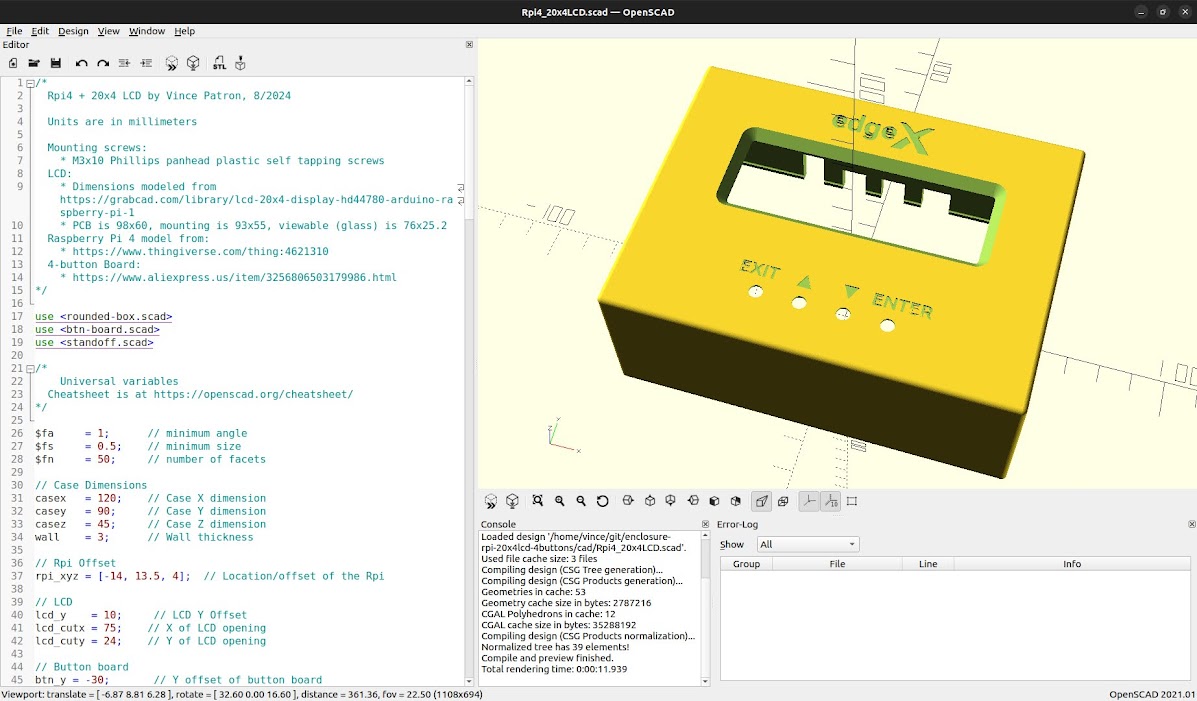Open the View menu
Viewport: 1197px width, 701px height.
(108, 31)
